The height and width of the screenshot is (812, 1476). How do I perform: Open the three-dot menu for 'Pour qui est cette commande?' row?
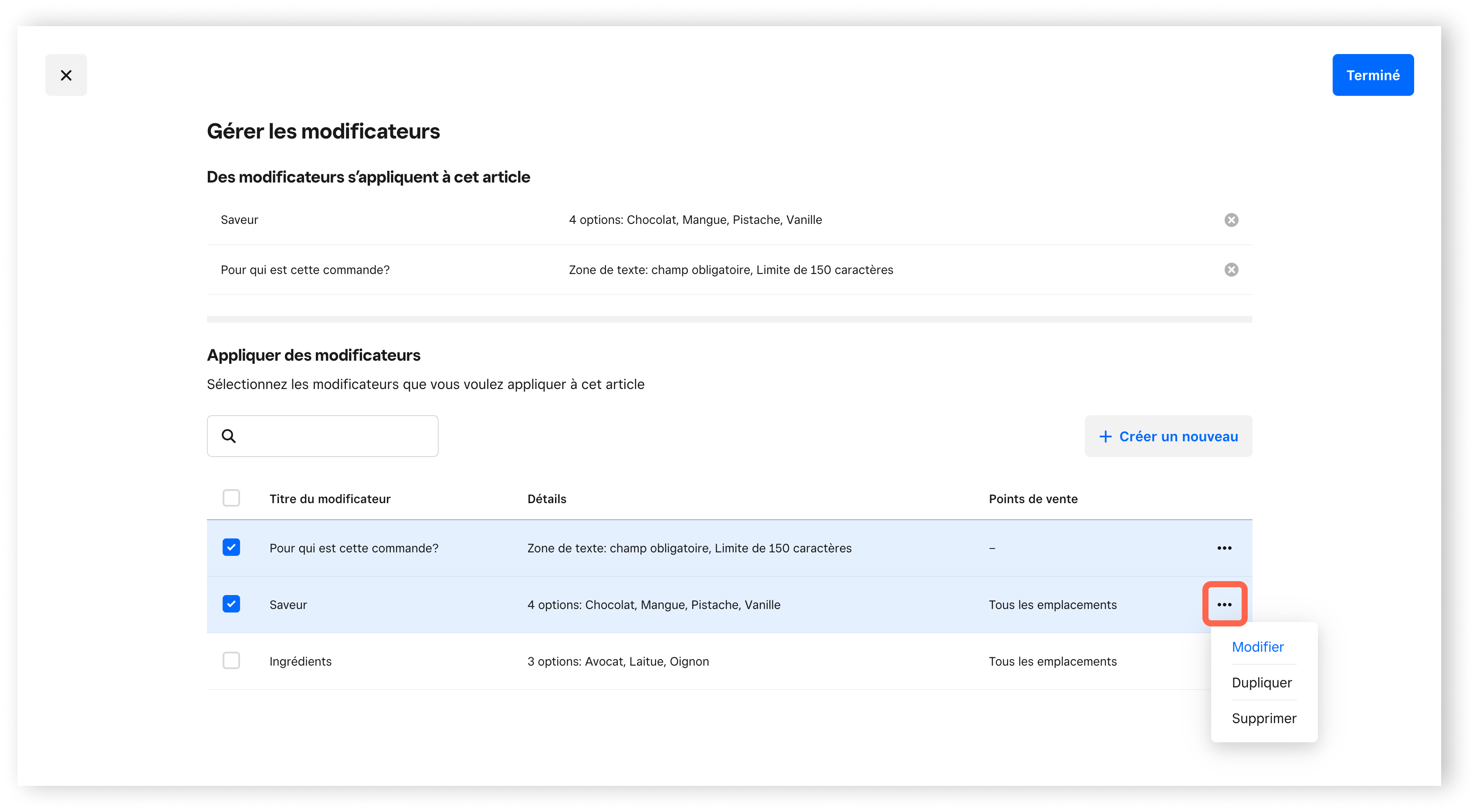point(1224,548)
